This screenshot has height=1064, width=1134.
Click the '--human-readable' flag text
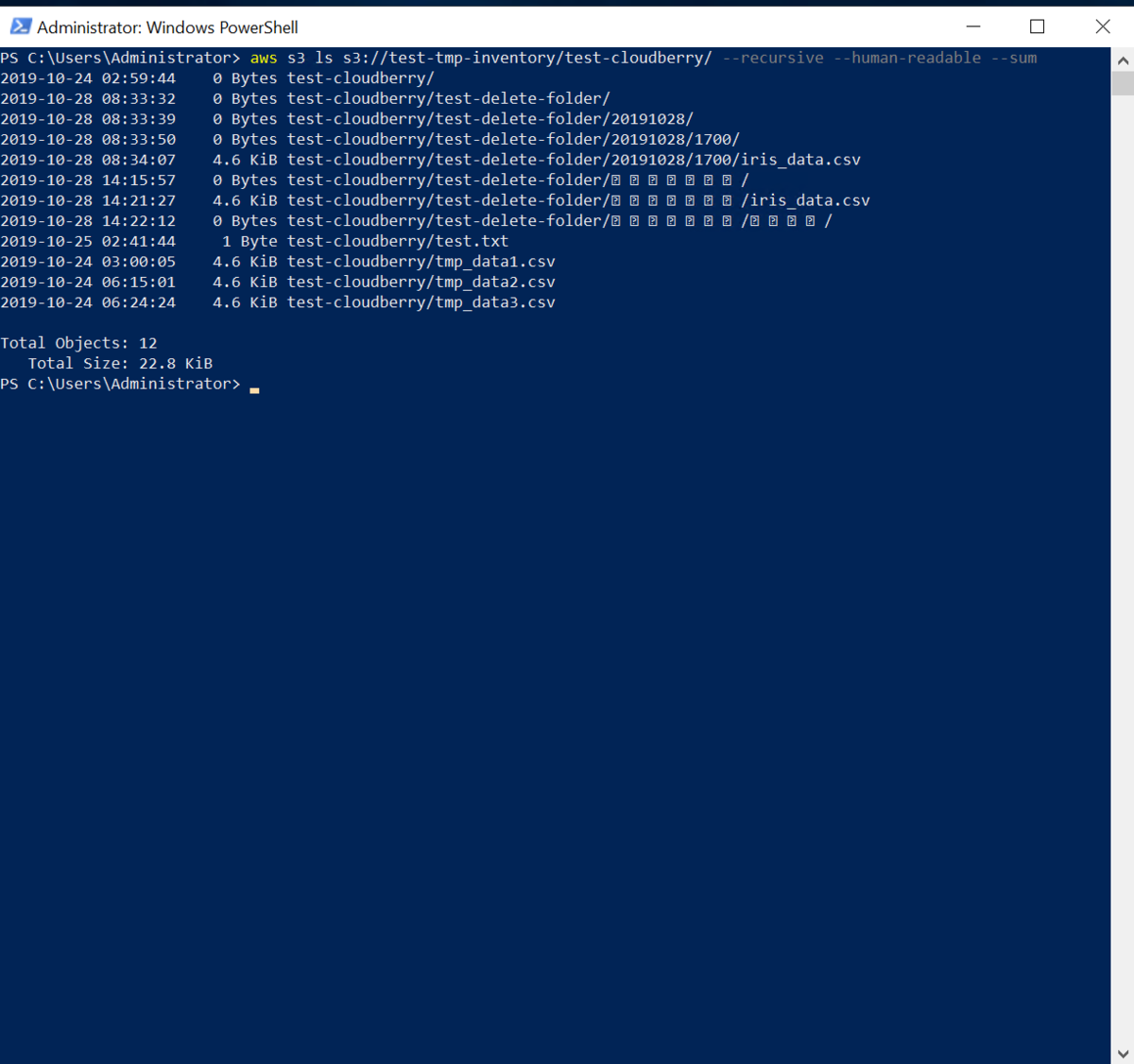[907, 58]
